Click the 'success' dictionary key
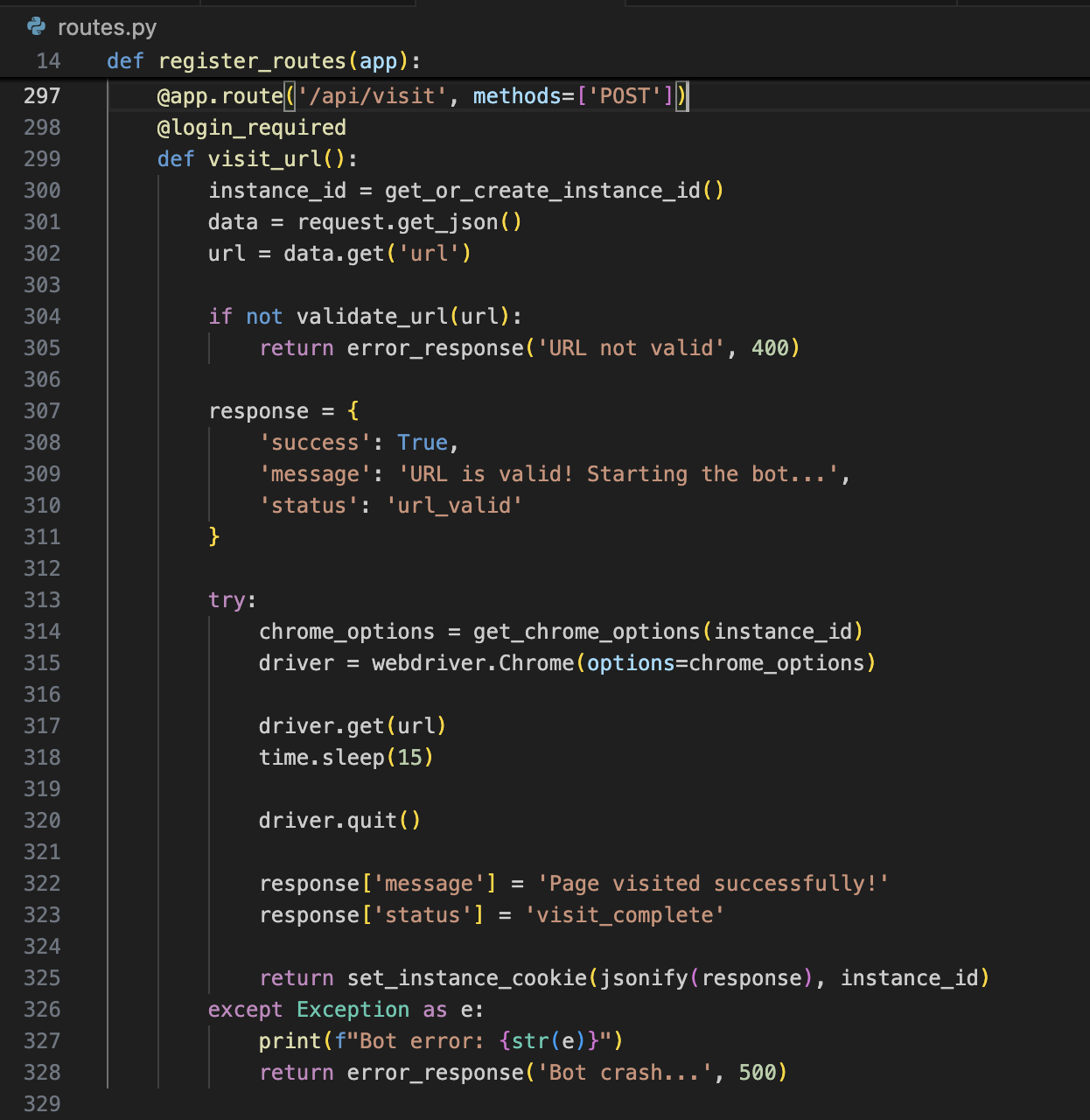 coord(316,443)
